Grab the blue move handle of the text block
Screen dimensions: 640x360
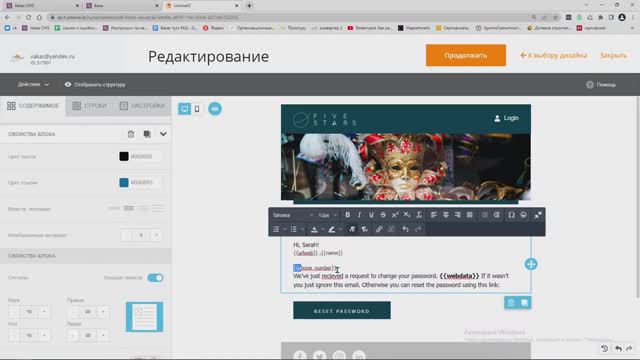(x=531, y=264)
